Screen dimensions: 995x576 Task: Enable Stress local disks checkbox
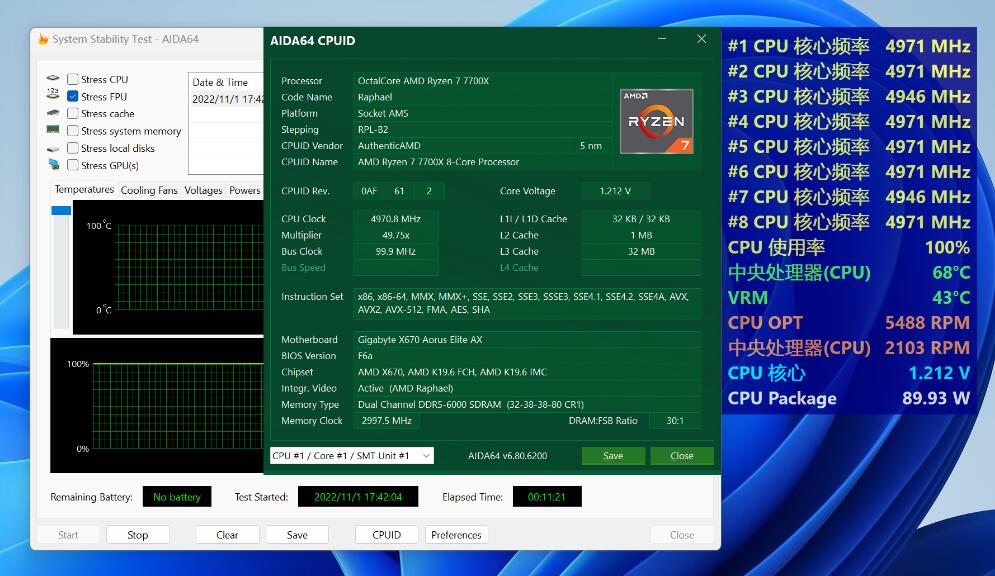tap(73, 148)
